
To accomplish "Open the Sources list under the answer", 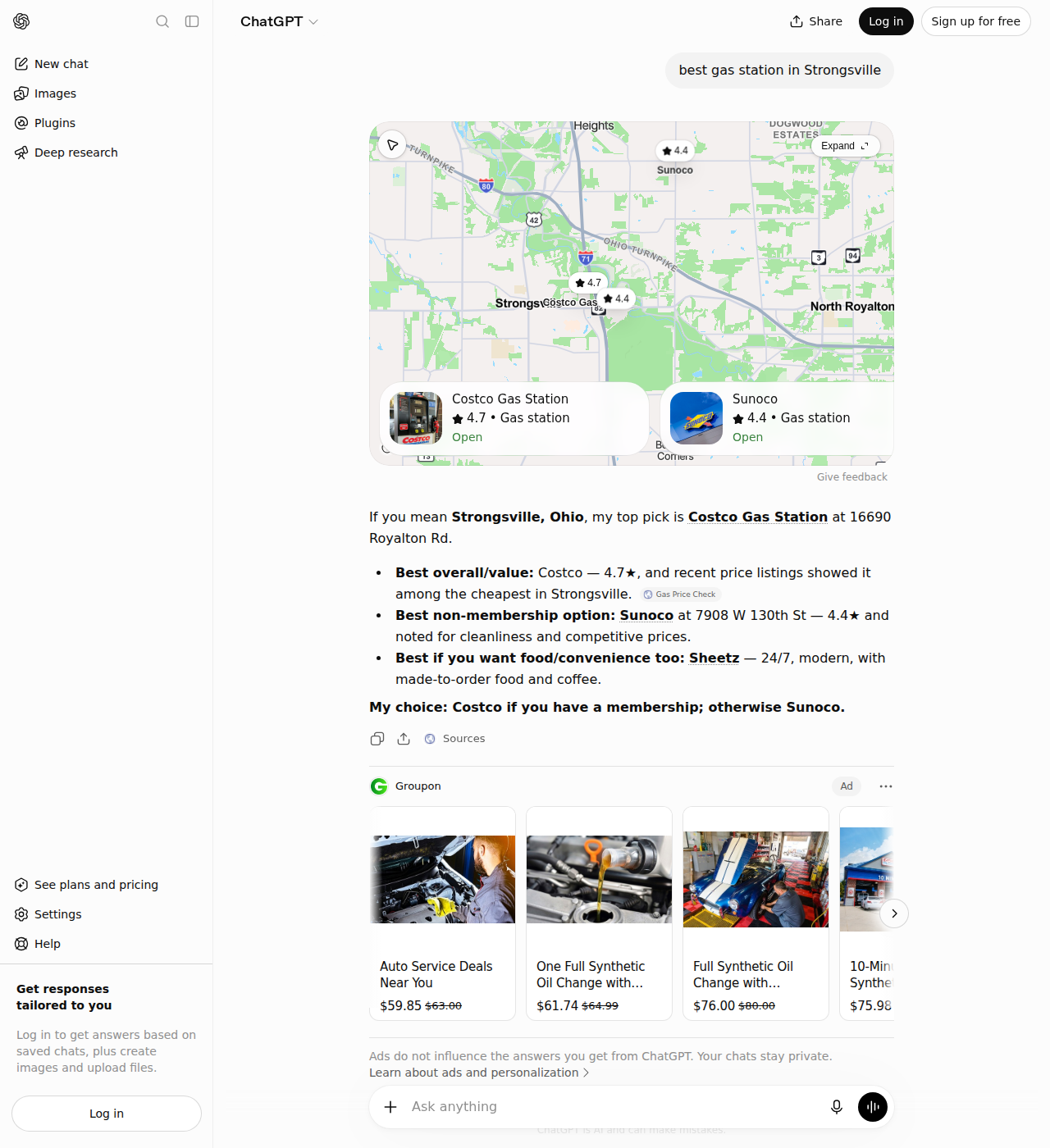I will pos(454,739).
